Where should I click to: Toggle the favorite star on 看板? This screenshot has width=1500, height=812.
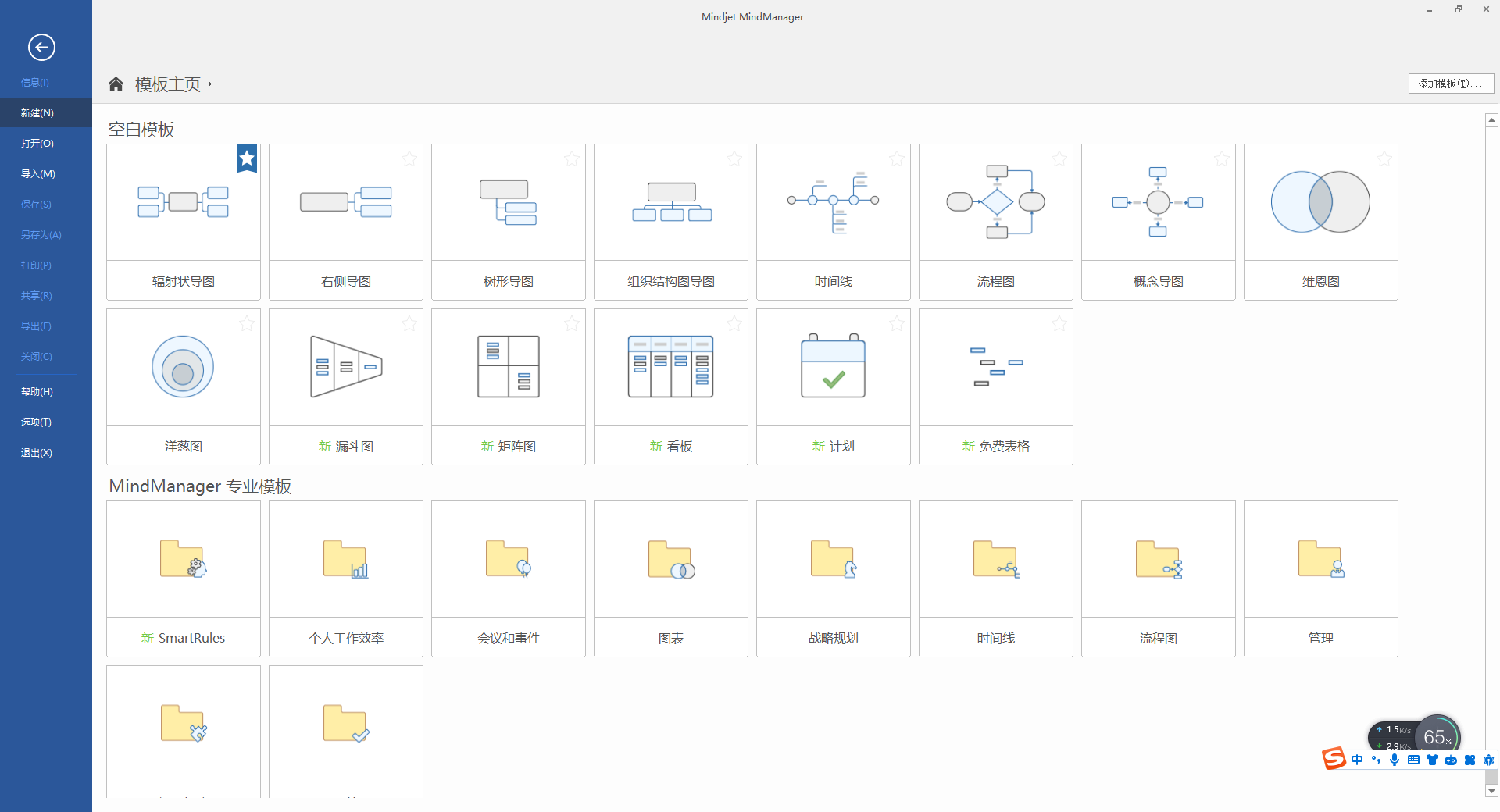pos(734,324)
